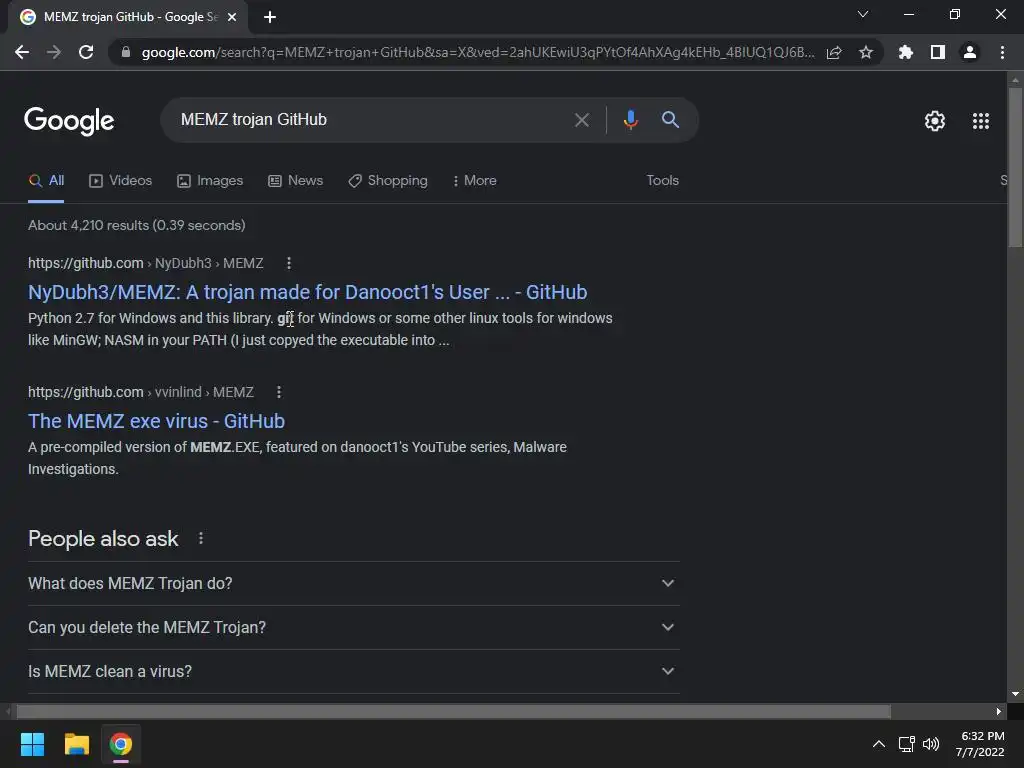Go forward using the browser arrow
The height and width of the screenshot is (768, 1024).
click(x=54, y=52)
